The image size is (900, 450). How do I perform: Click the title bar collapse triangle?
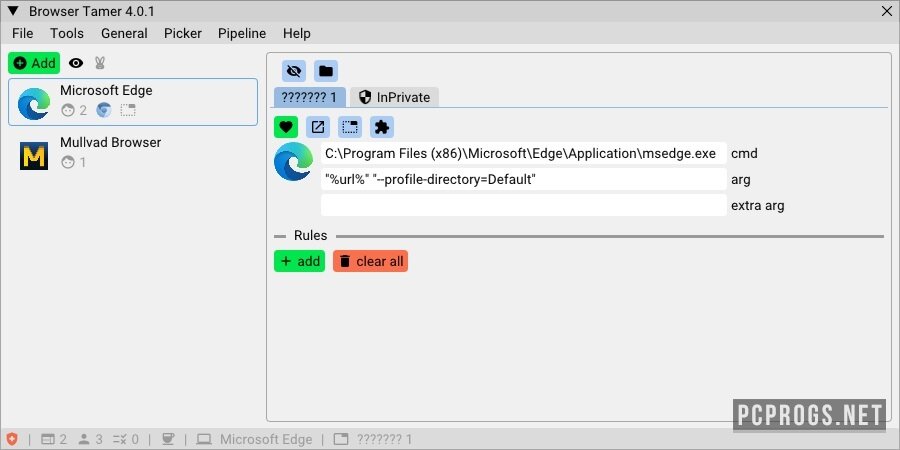click(14, 11)
